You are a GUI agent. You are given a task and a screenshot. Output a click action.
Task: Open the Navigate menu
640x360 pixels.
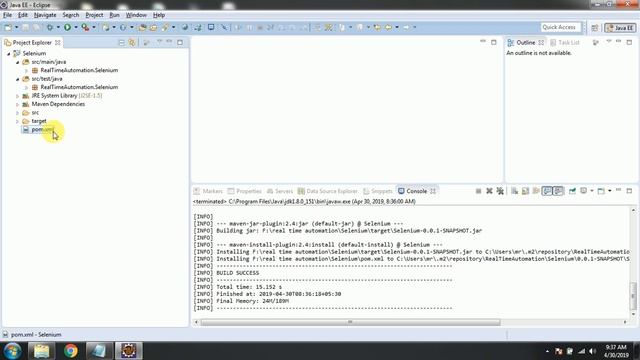(45, 15)
